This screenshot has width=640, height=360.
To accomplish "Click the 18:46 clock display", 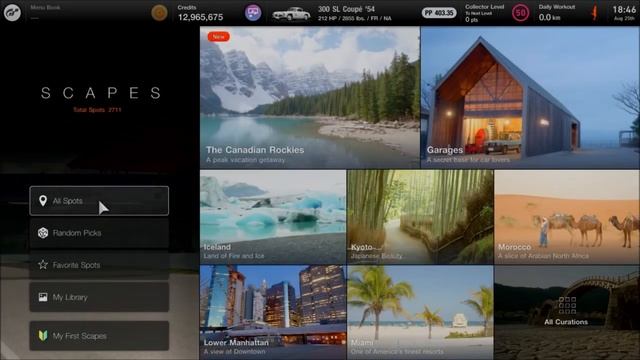I will tap(624, 9).
